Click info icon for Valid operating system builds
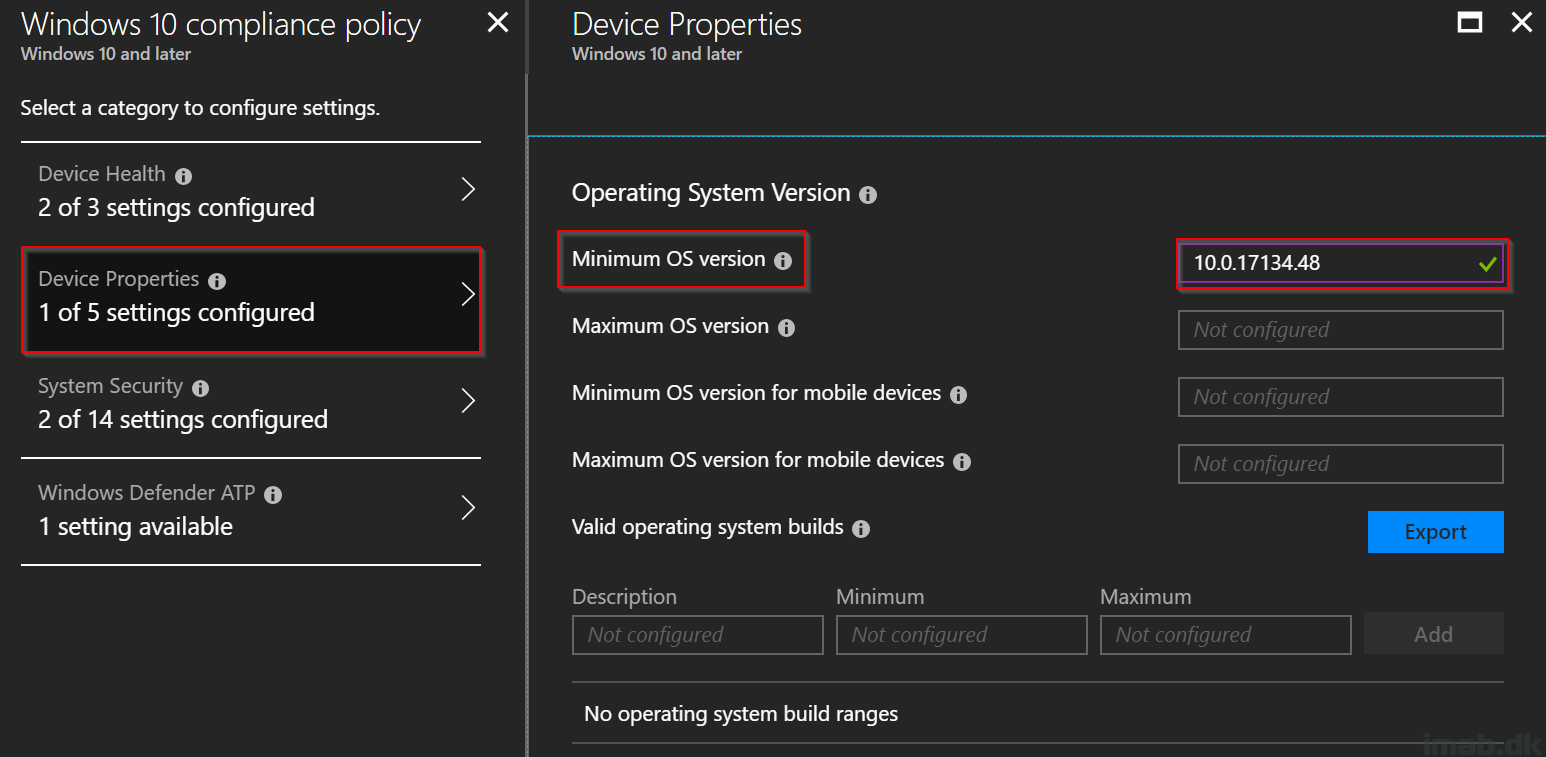Screen dimensions: 1546x757 click(x=861, y=529)
